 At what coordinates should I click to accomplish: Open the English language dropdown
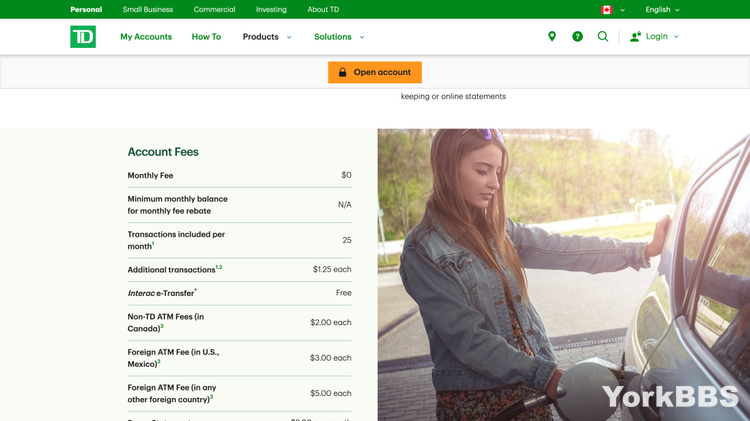[x=662, y=10]
